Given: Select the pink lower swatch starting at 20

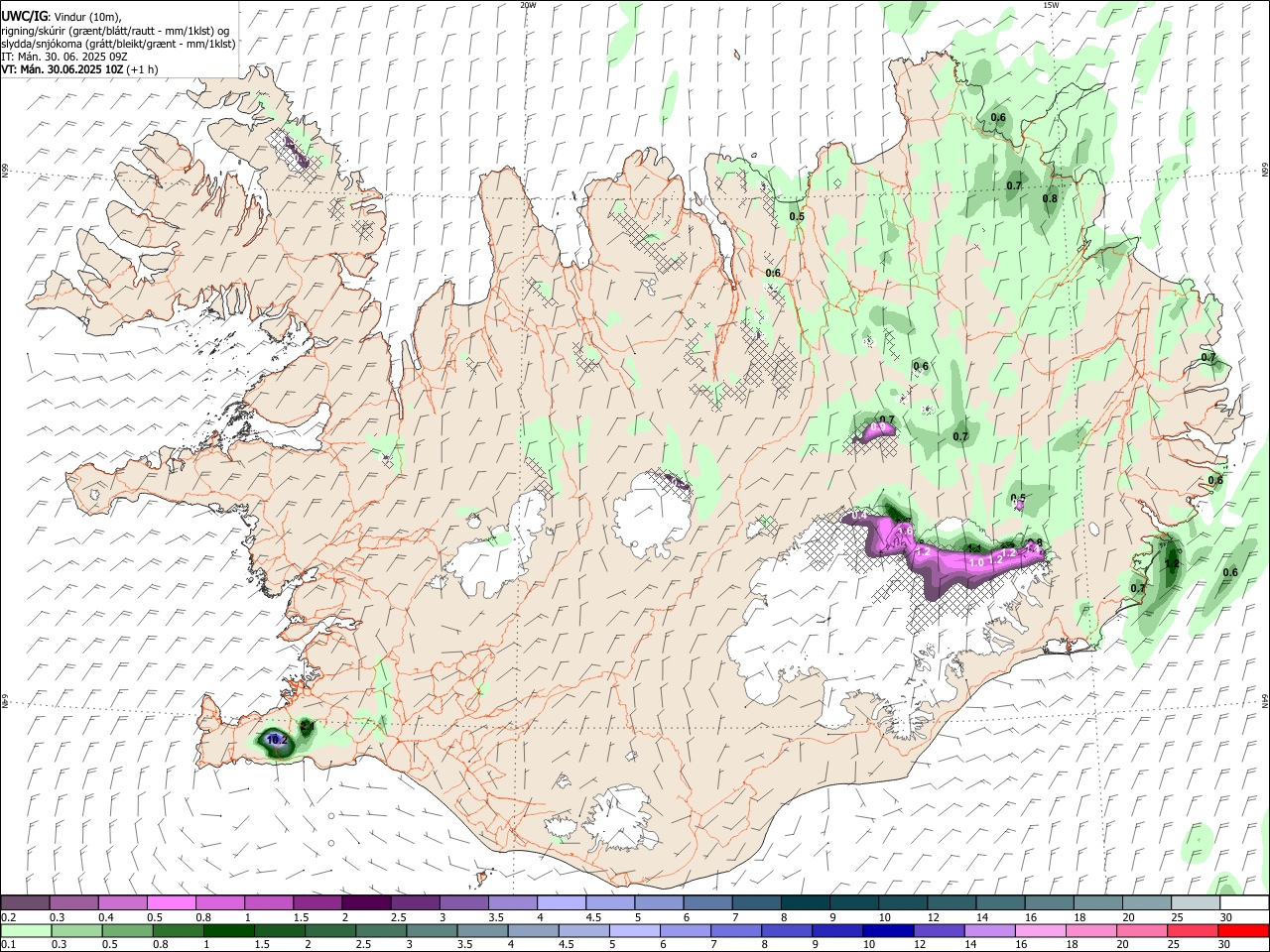Looking at the screenshot, I should coord(1144,930).
